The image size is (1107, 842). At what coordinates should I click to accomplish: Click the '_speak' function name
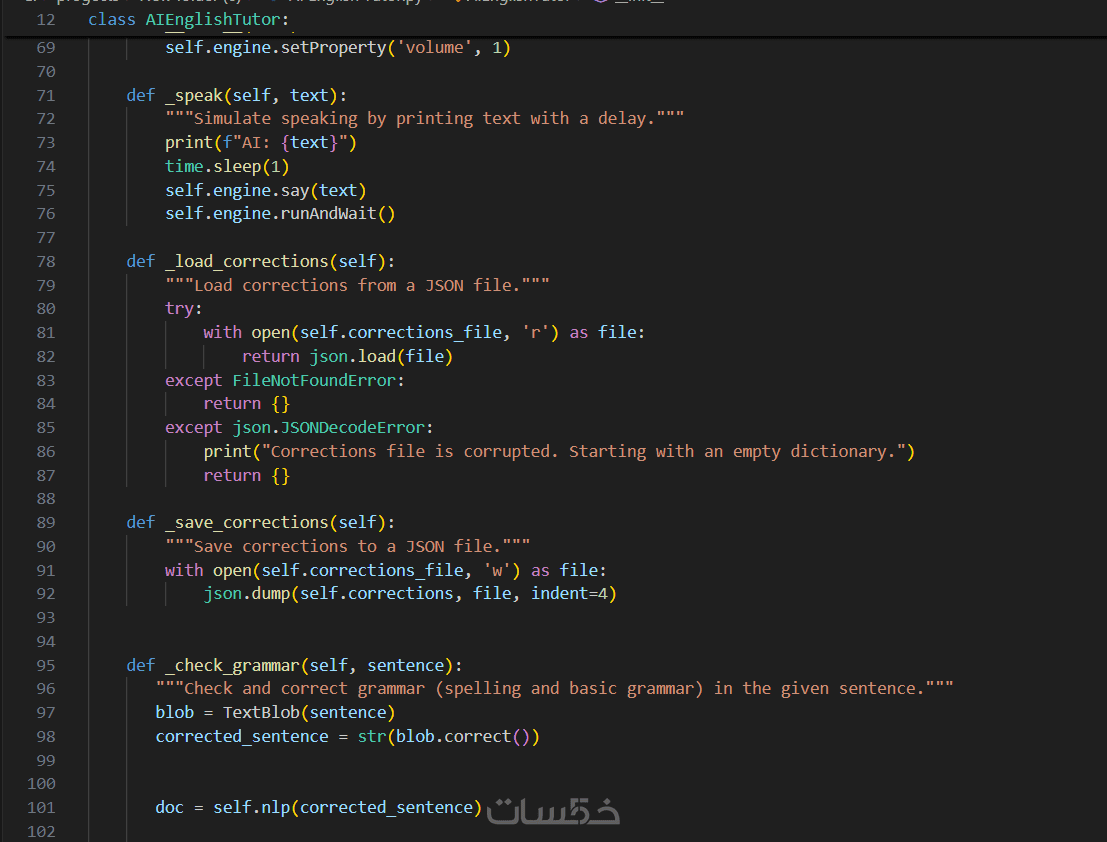[x=194, y=95]
